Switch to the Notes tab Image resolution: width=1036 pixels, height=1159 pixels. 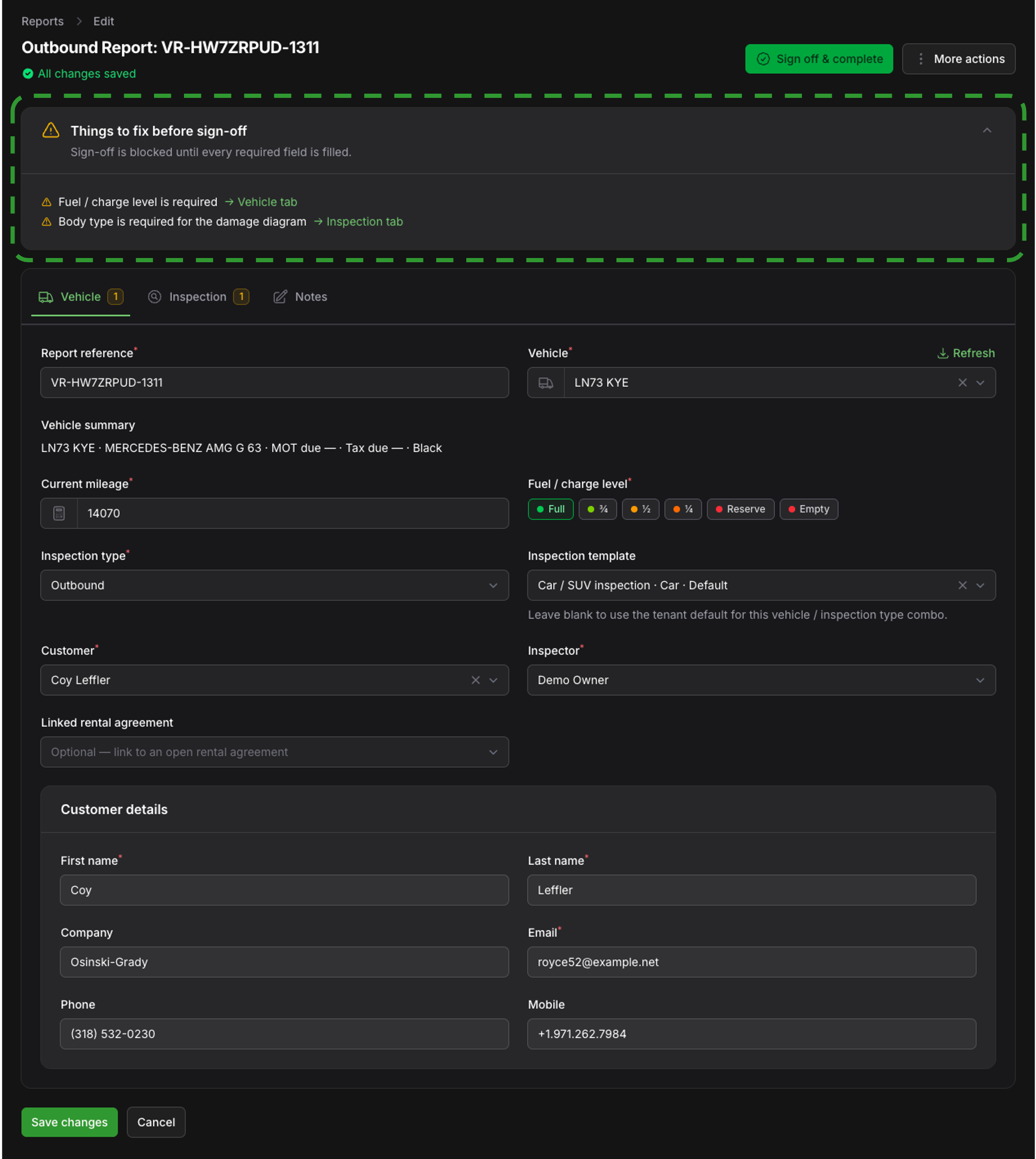coord(300,296)
